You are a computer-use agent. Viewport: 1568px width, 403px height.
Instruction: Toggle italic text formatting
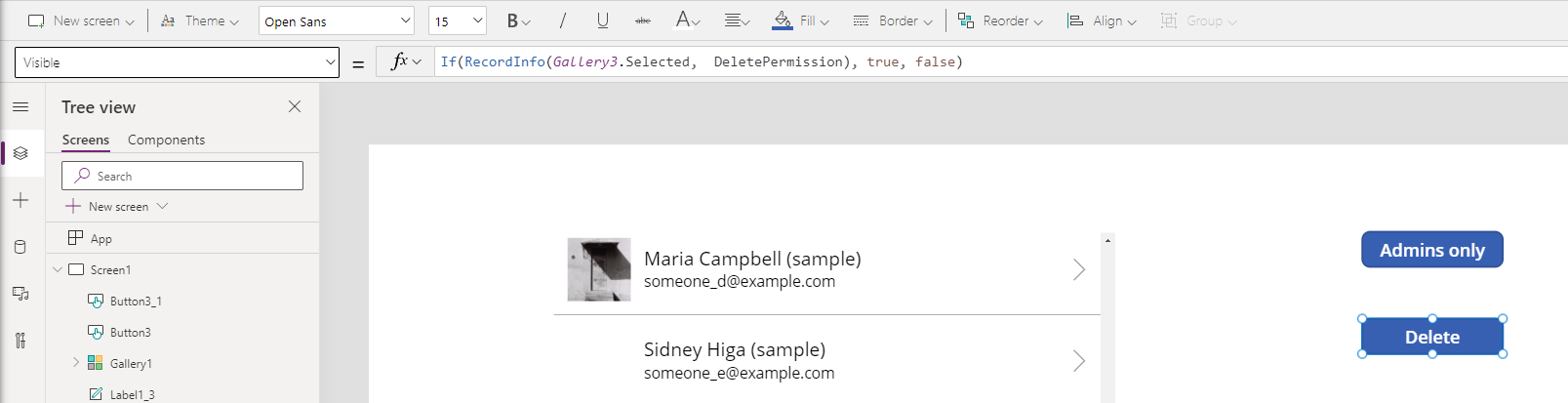562,20
